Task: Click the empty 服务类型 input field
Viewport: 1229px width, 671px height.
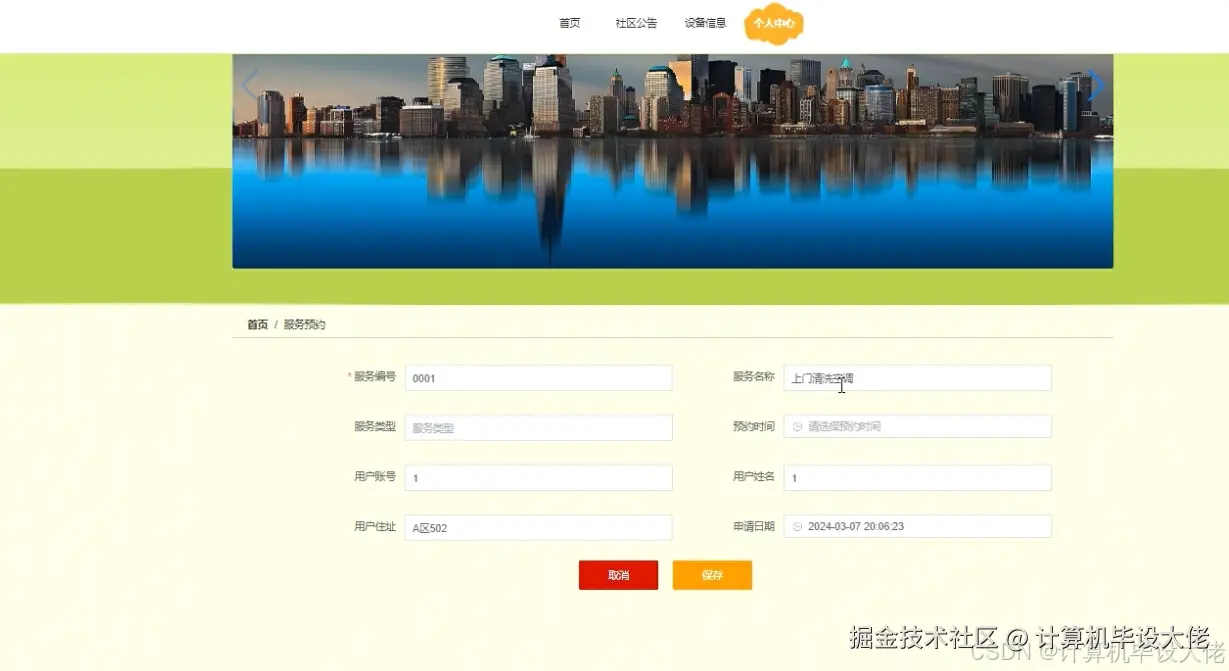Action: 538,427
